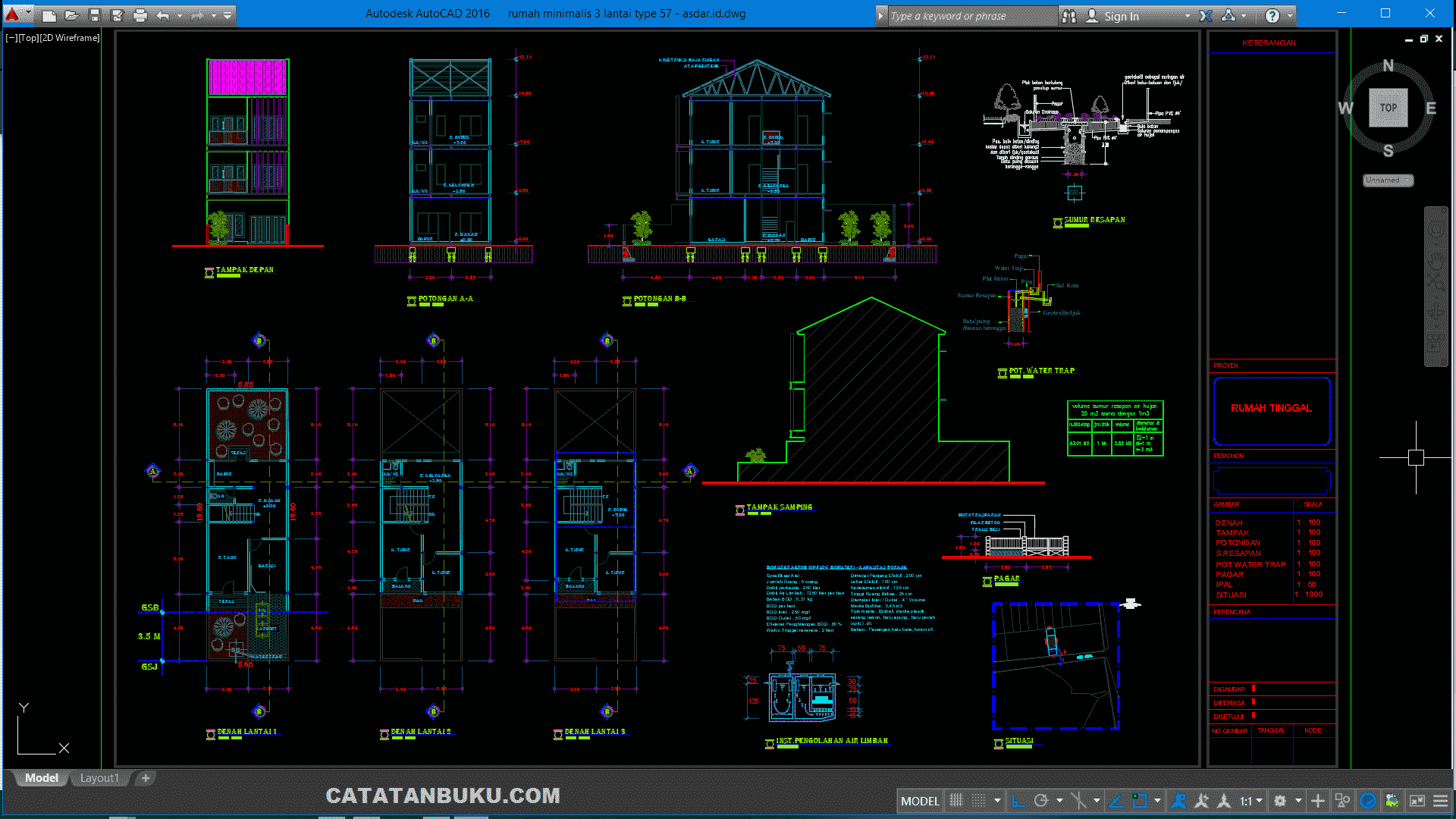Open the Sign In dropdown arrow
The height and width of the screenshot is (819, 1456).
[1188, 16]
